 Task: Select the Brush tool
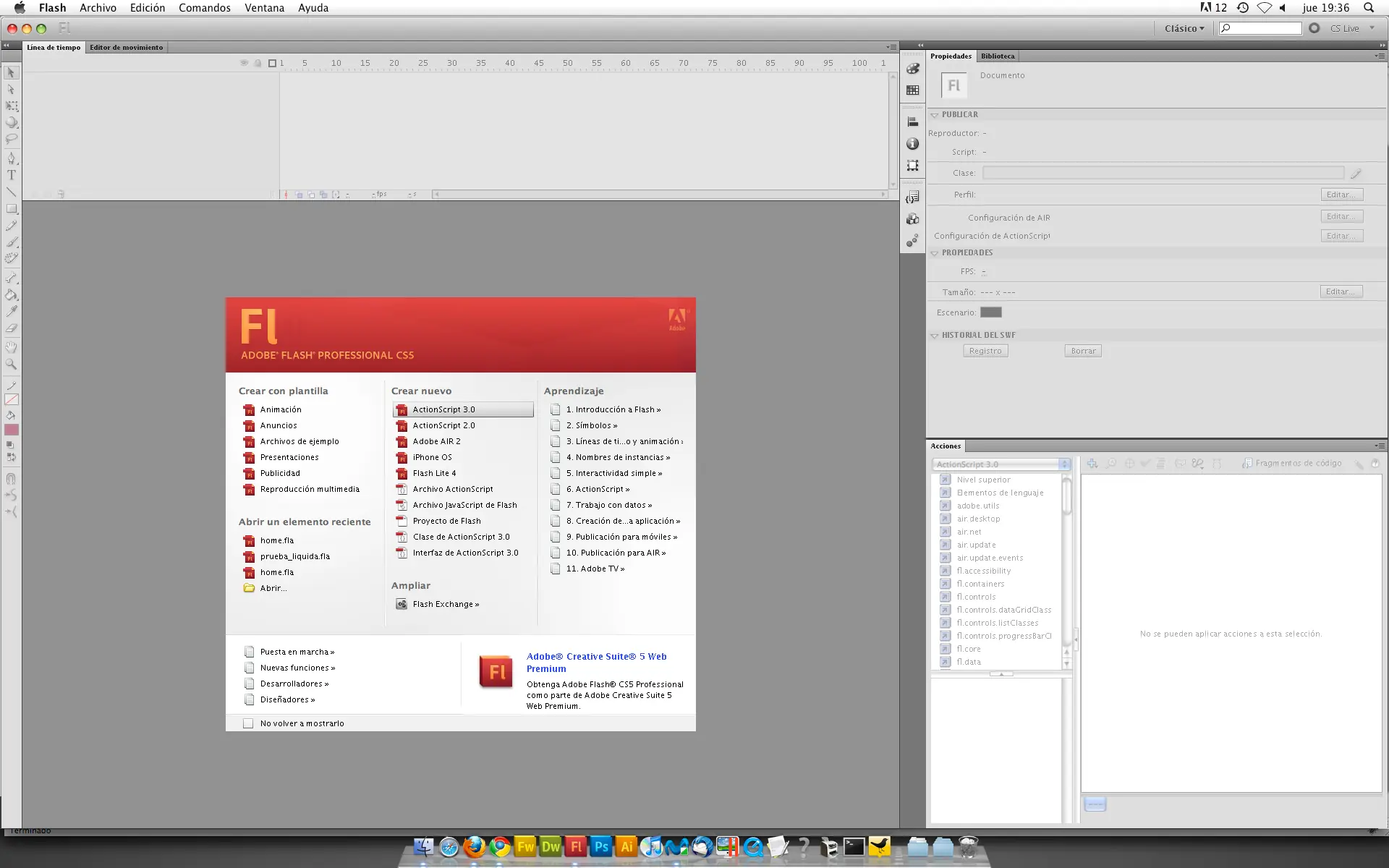coord(11,242)
